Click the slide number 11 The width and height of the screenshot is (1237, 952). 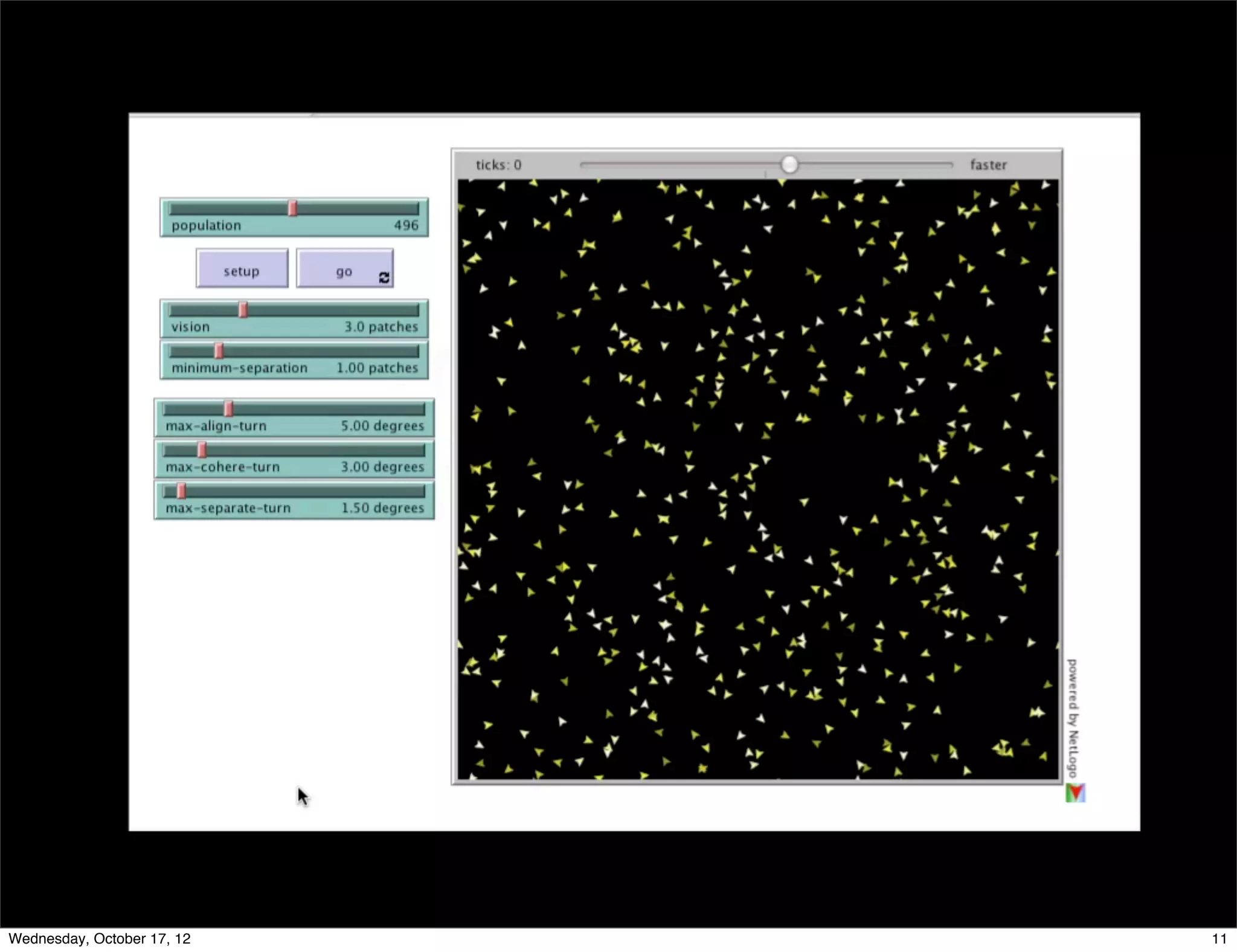pyautogui.click(x=1219, y=939)
